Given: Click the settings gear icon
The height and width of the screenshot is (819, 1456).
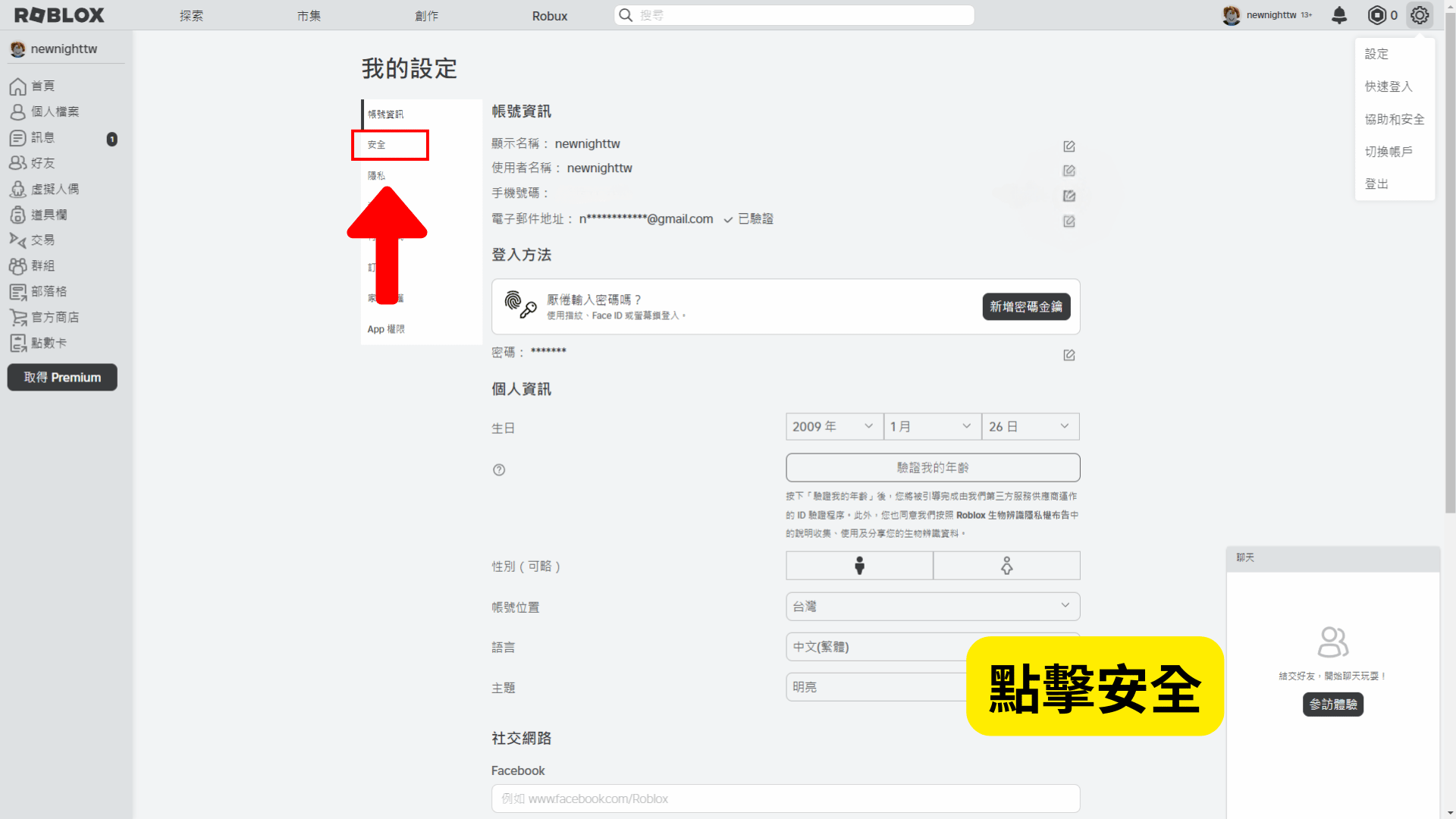Looking at the screenshot, I should [x=1420, y=15].
